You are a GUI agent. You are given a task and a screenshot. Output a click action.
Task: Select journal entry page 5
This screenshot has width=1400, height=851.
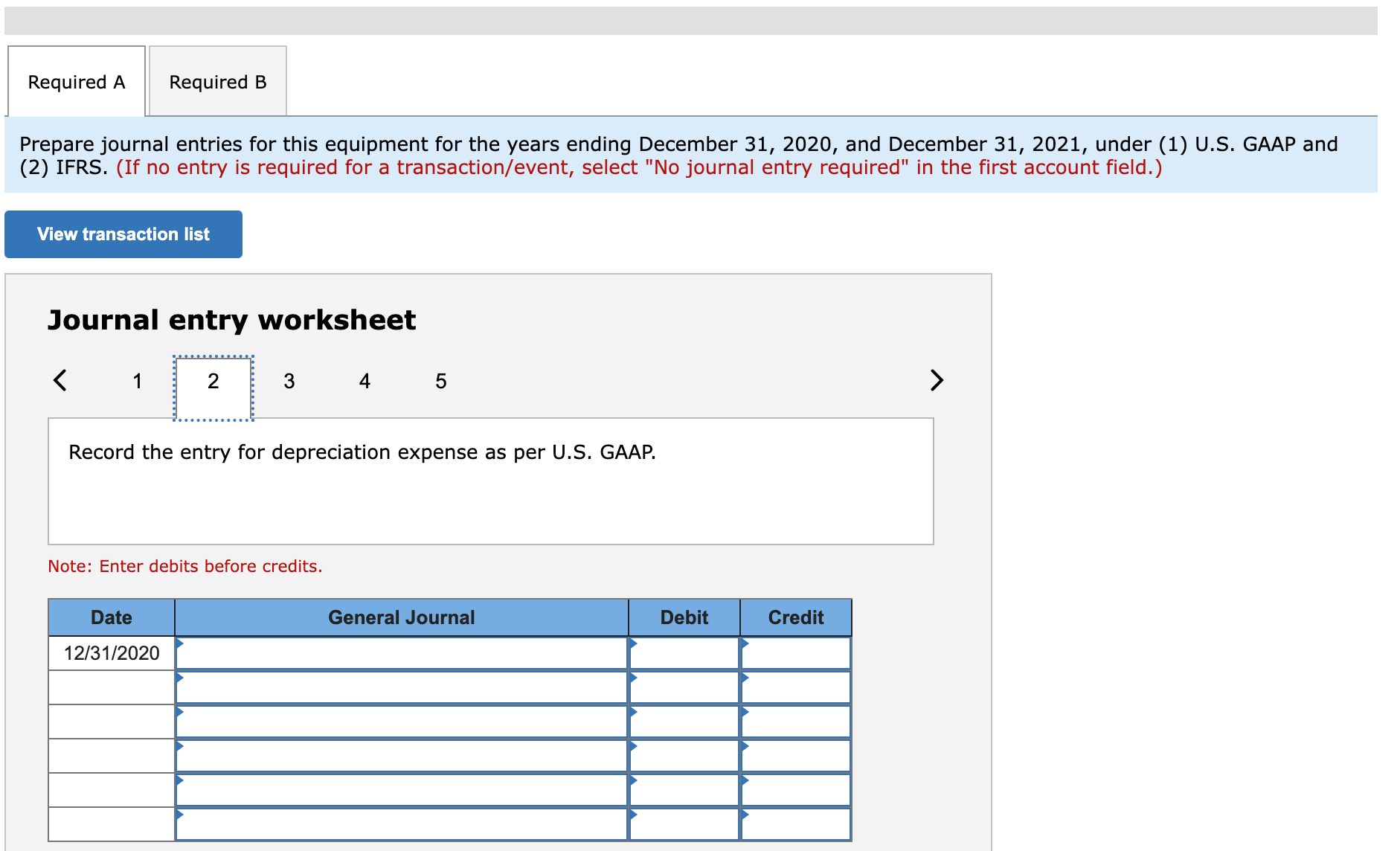441,381
